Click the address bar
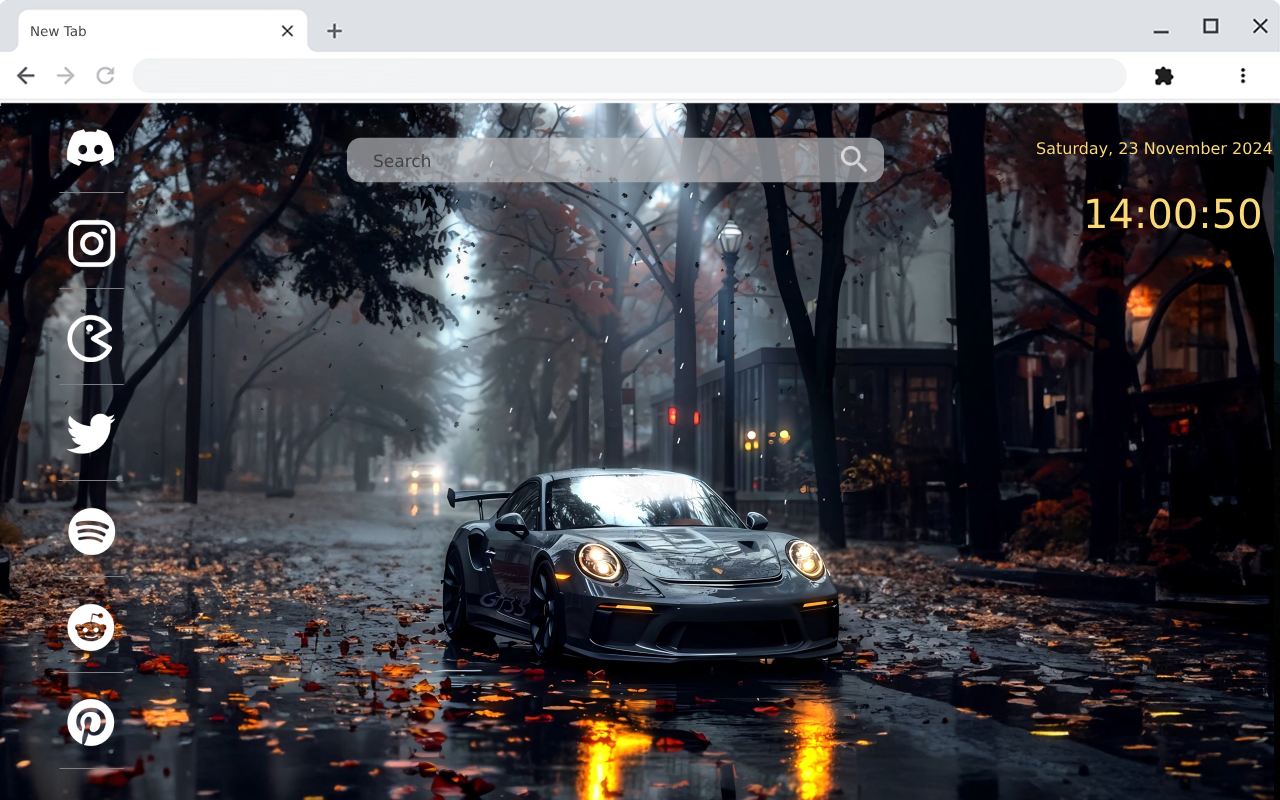The image size is (1280, 800). click(629, 75)
